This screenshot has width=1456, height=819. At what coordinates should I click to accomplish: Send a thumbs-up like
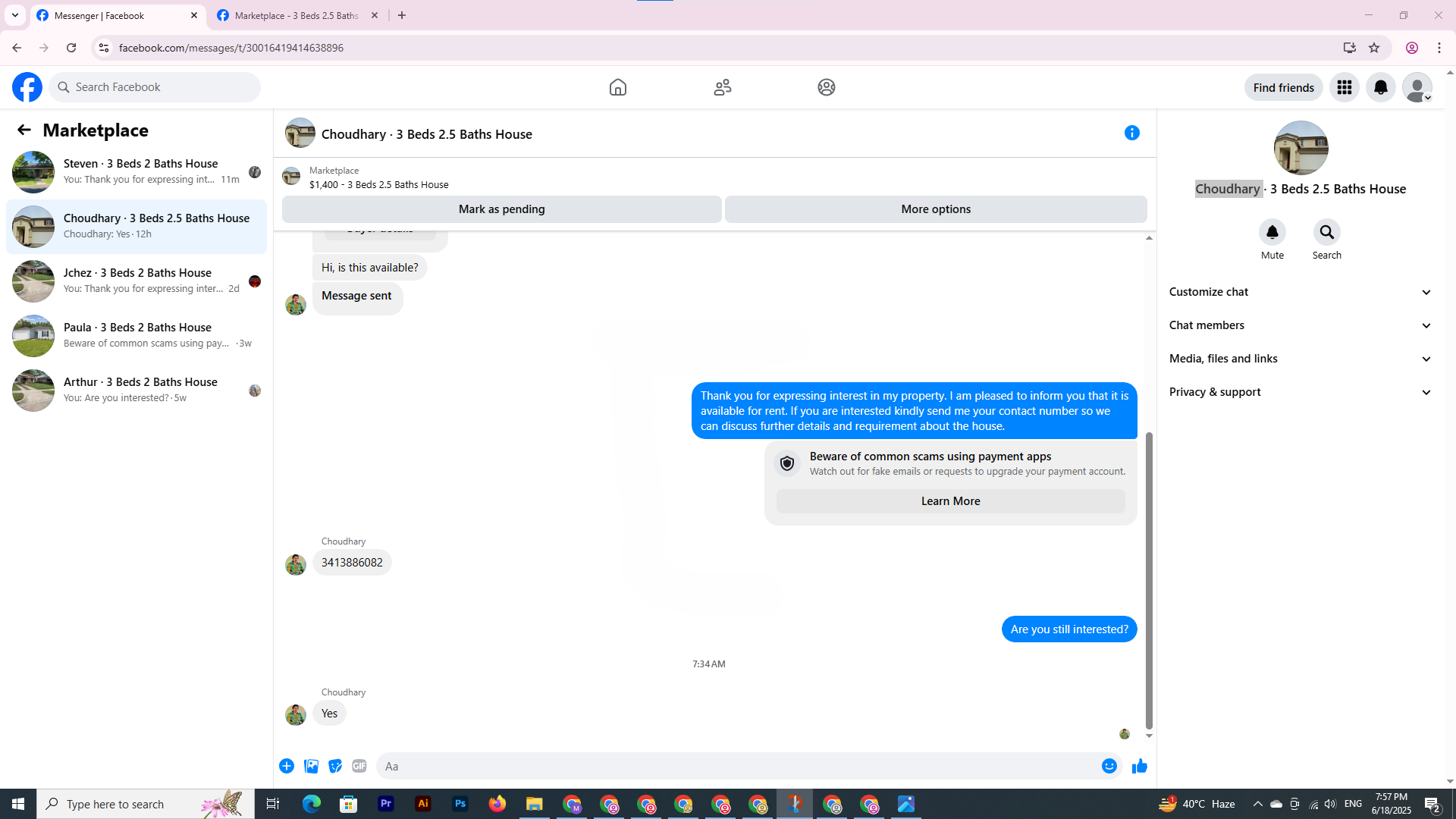tap(1139, 766)
